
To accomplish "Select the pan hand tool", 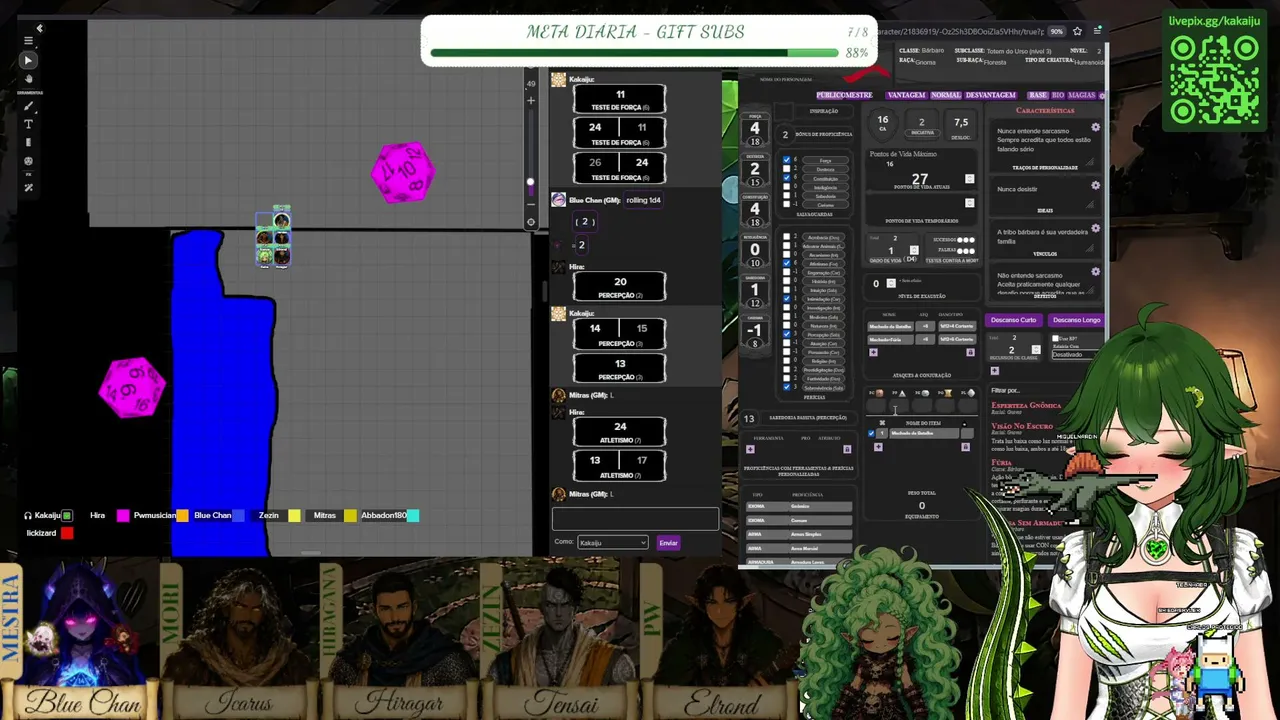I will [x=28, y=78].
